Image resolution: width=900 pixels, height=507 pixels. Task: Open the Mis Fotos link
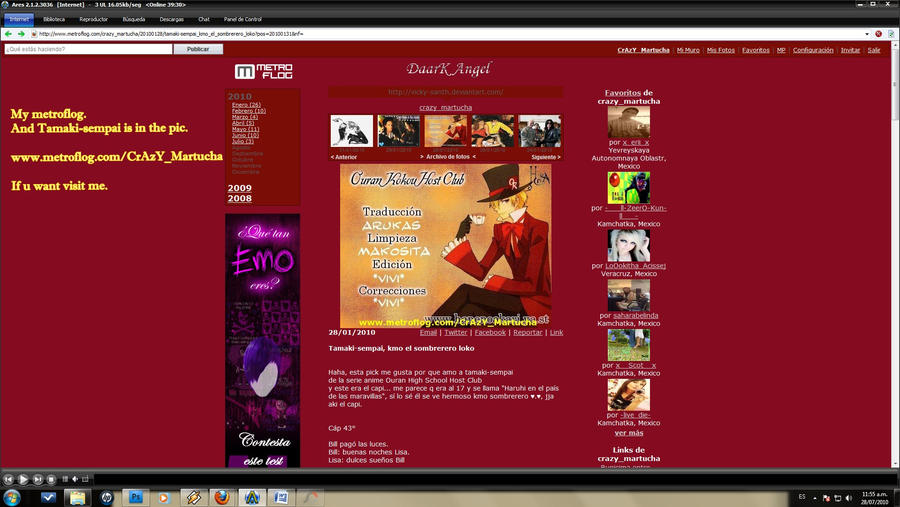721,50
